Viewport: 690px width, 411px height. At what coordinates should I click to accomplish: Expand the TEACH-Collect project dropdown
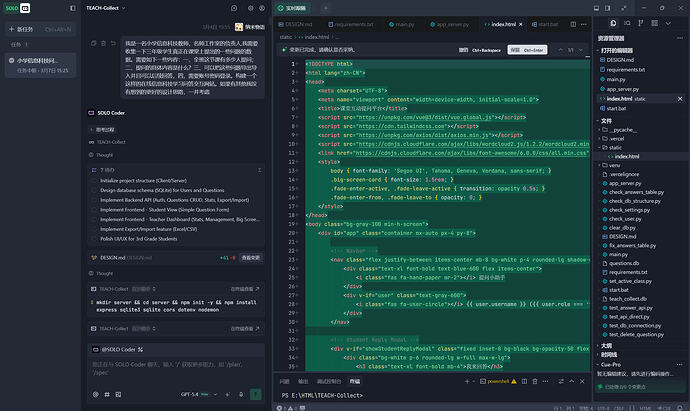[x=106, y=8]
